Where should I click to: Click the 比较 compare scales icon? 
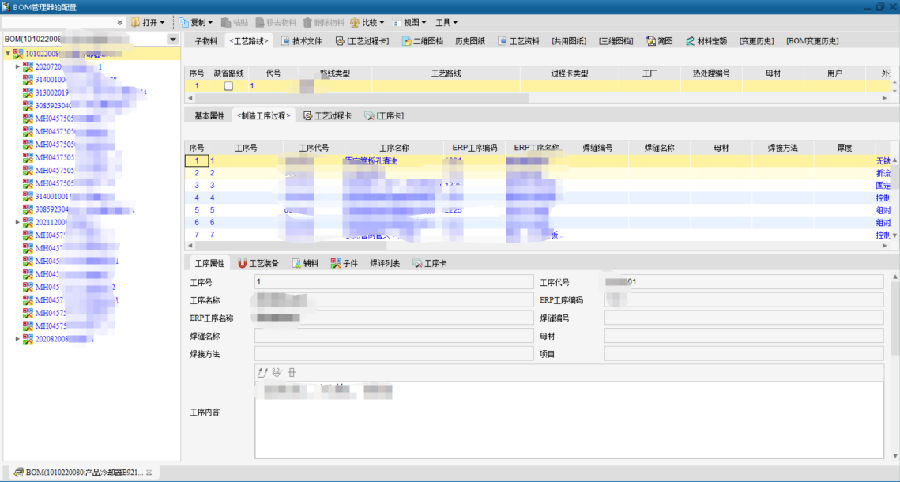pyautogui.click(x=355, y=23)
